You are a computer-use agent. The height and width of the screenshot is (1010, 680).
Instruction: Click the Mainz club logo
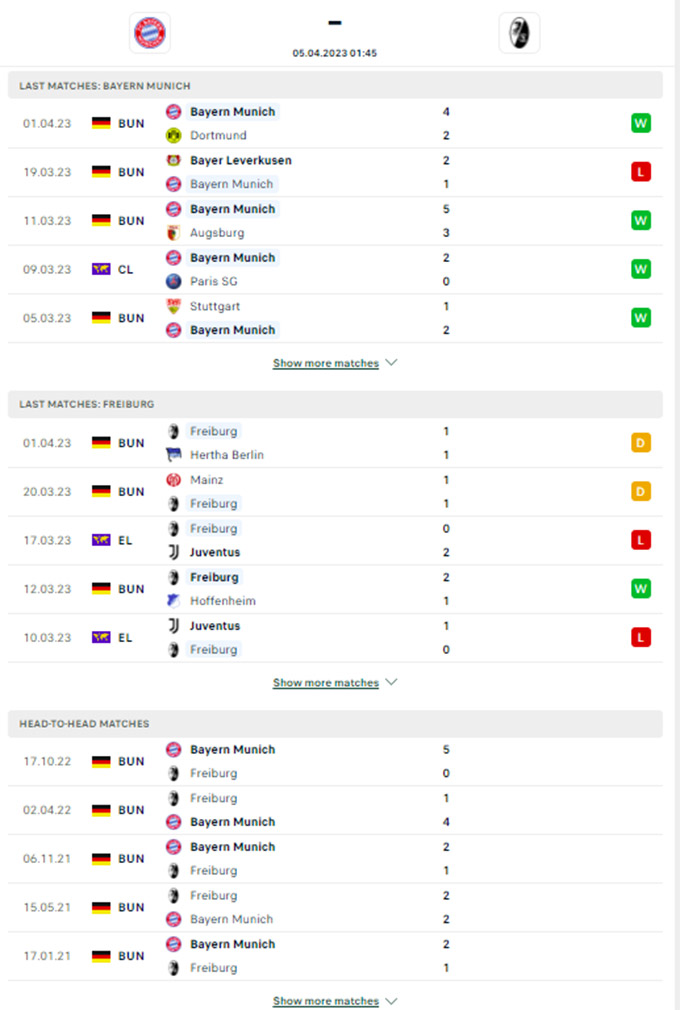point(173,480)
